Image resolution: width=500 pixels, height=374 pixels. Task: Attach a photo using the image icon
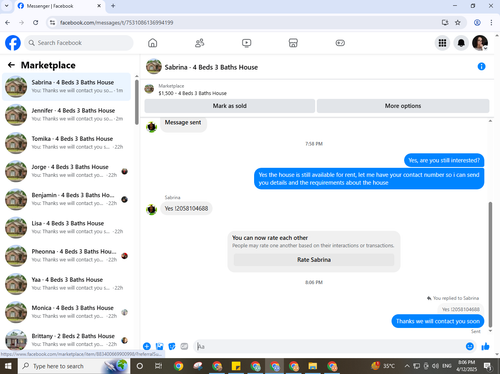tap(159, 346)
